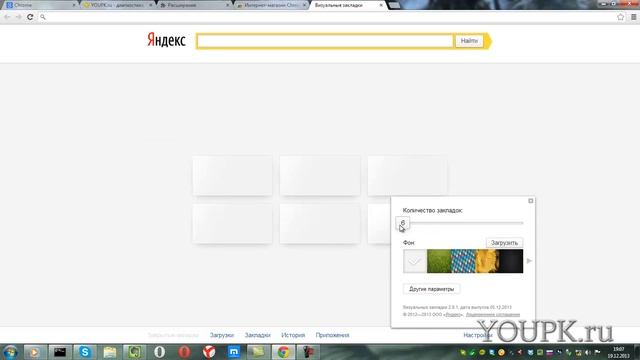Screen dimensions: 640x360
Task: Reload the current page
Action: (x=30, y=17)
